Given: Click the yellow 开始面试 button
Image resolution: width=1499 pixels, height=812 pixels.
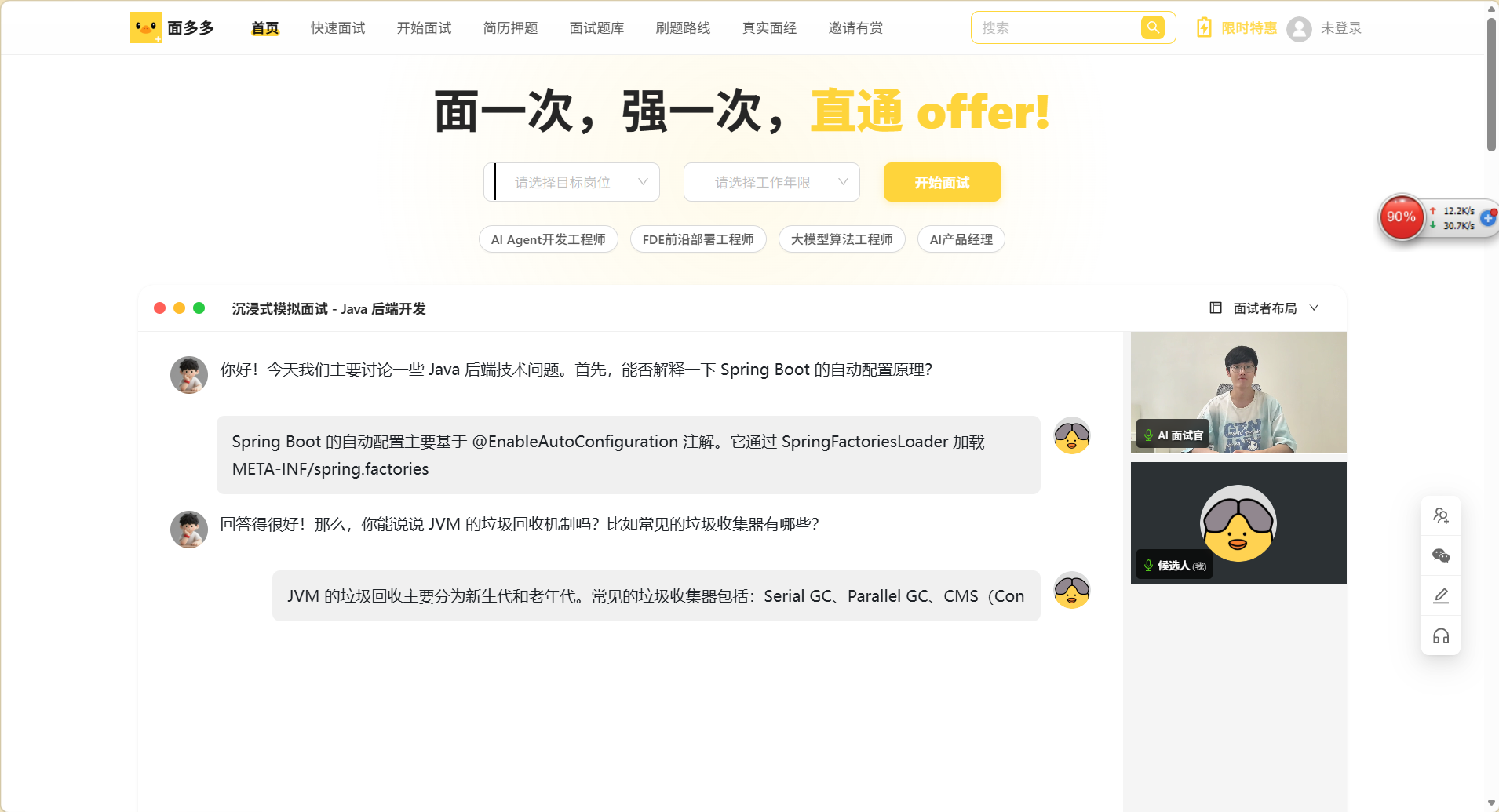Looking at the screenshot, I should [943, 182].
